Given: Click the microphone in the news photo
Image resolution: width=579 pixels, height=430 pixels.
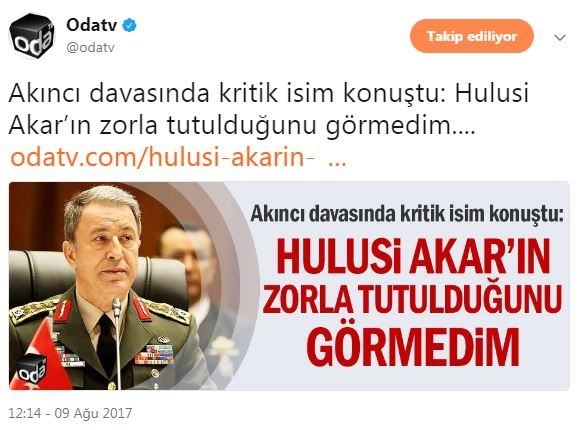Looking at the screenshot, I should pyautogui.click(x=117, y=342).
